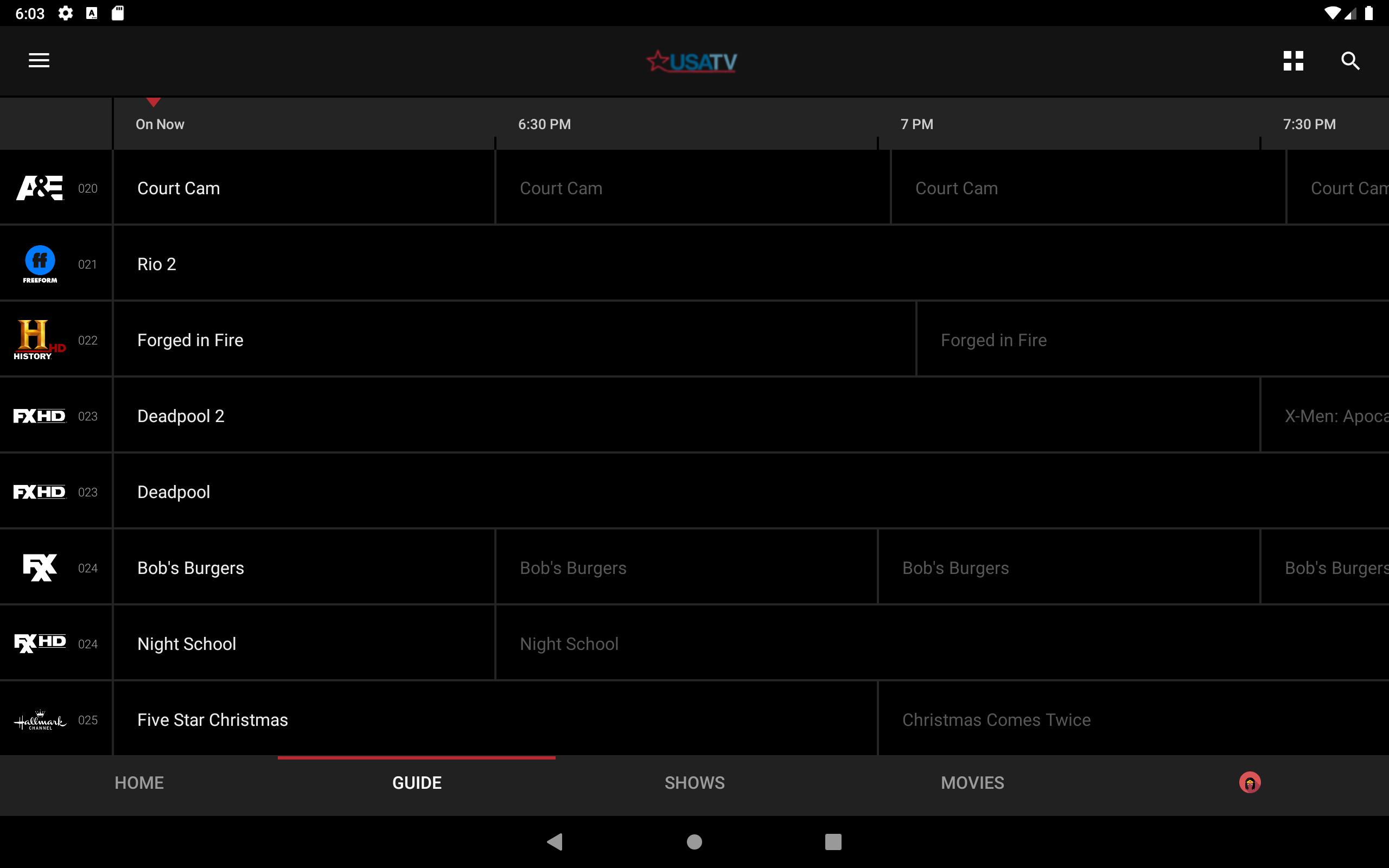
Task: Tap the Android home button
Action: tap(694, 841)
